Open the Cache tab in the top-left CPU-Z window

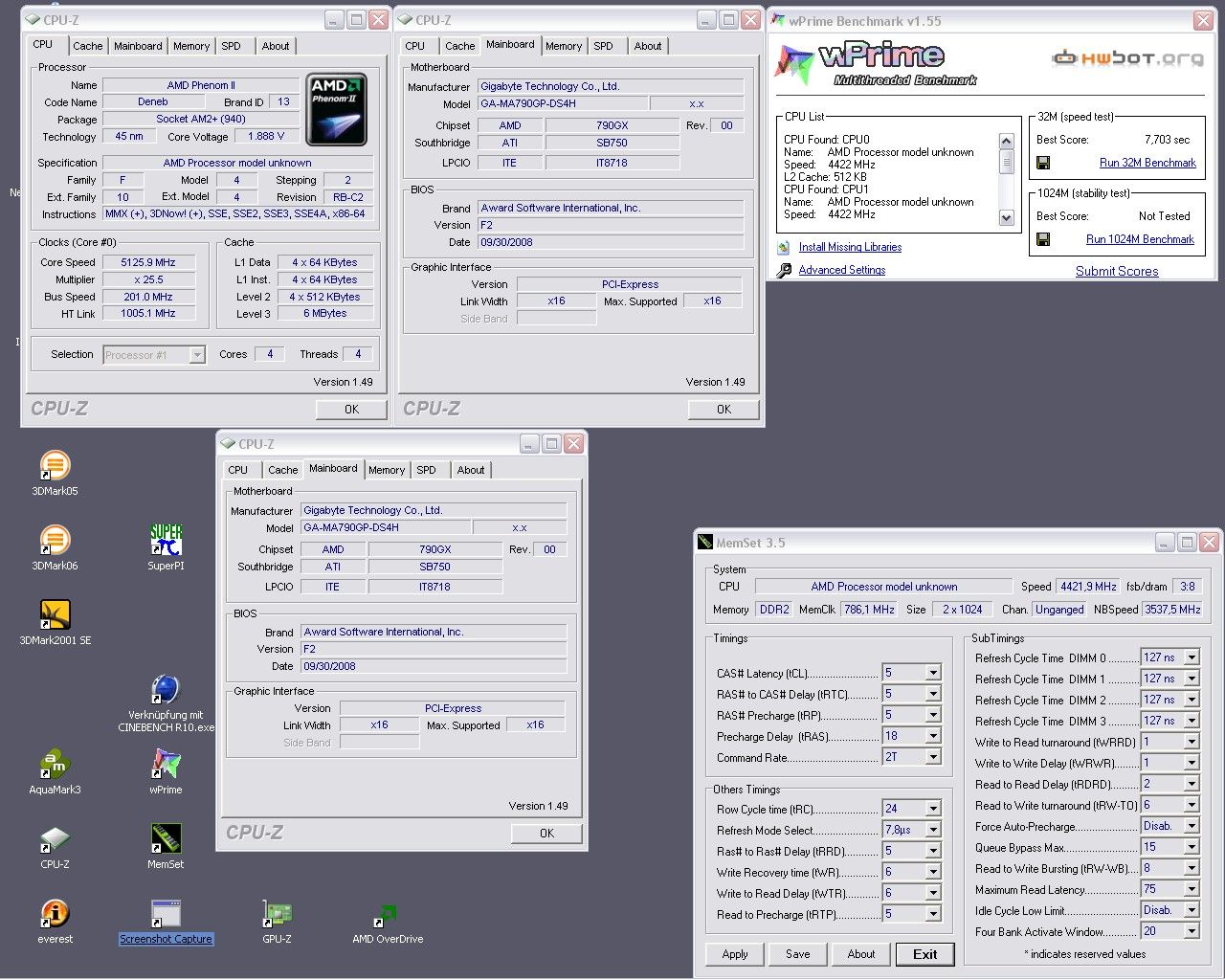87,46
